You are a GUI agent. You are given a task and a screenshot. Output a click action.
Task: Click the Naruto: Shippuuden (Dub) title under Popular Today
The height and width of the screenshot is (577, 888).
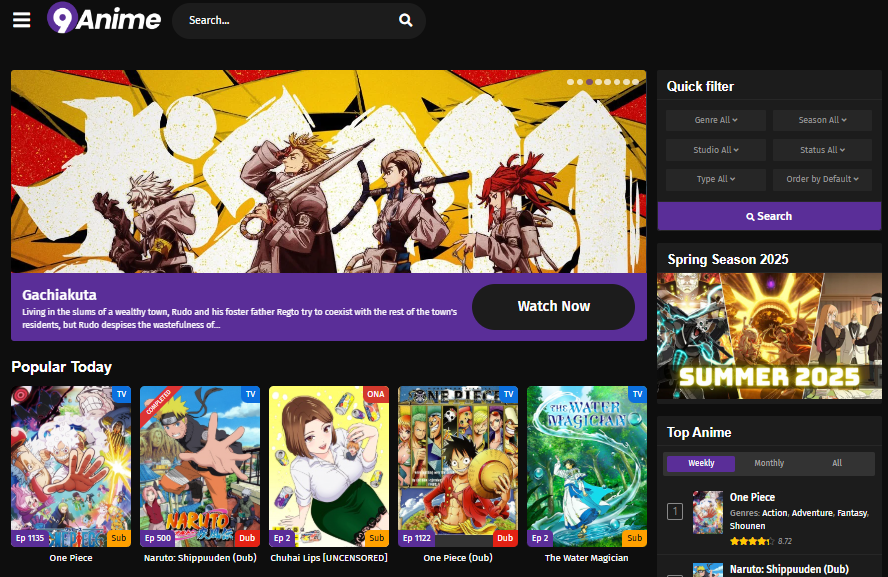200,558
